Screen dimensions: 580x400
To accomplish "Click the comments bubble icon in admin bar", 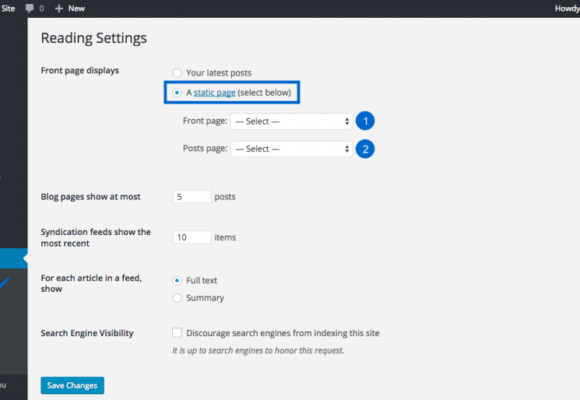I will (x=30, y=8).
